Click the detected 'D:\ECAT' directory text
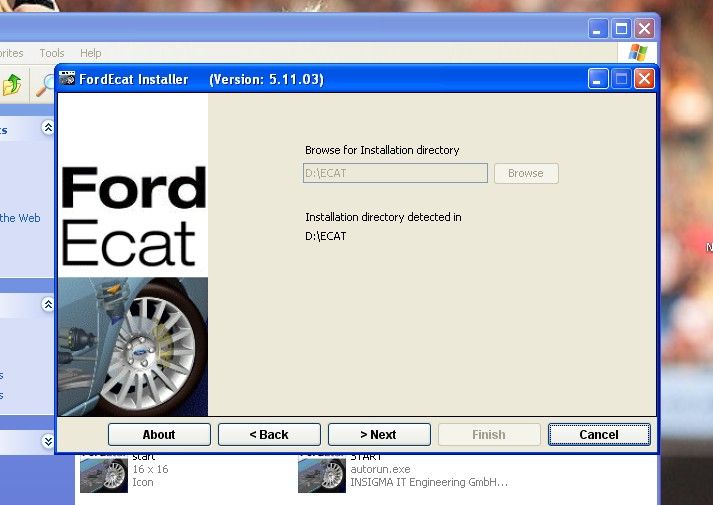The image size is (713, 505). point(326,236)
